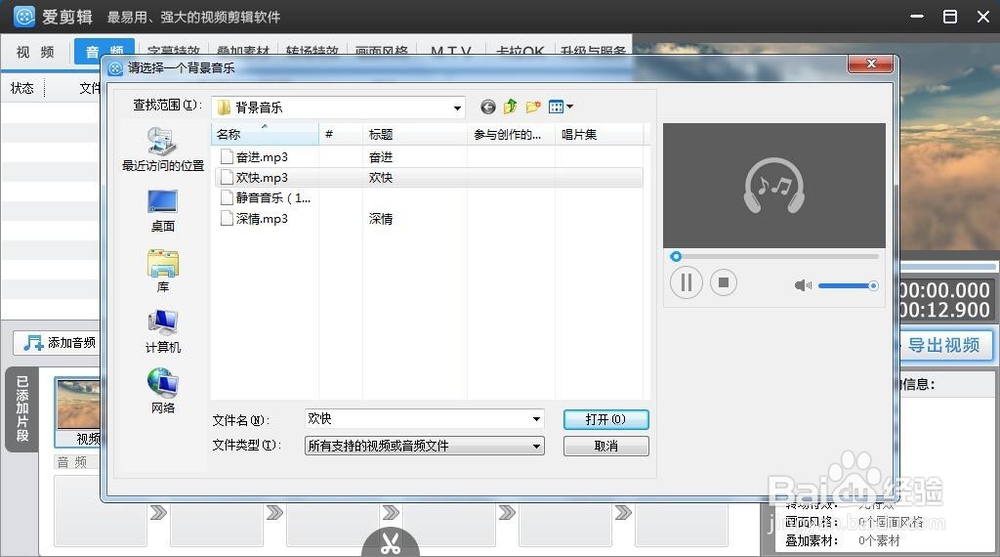Open the MTV tab

[451, 50]
